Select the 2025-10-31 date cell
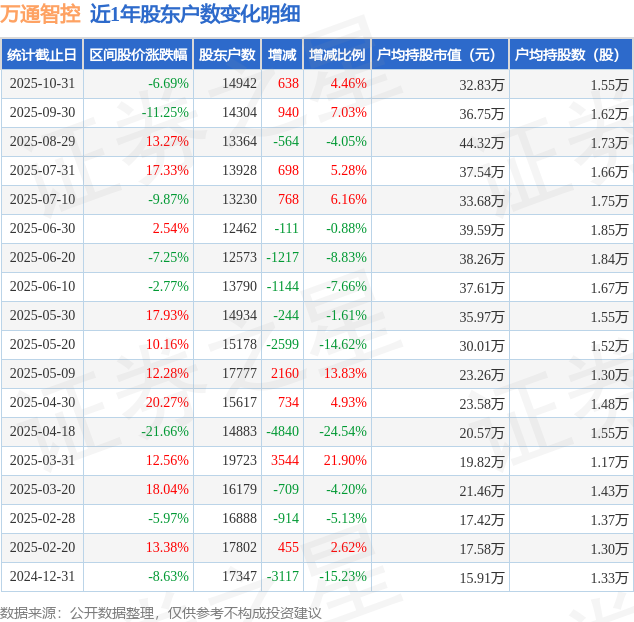 42,84
